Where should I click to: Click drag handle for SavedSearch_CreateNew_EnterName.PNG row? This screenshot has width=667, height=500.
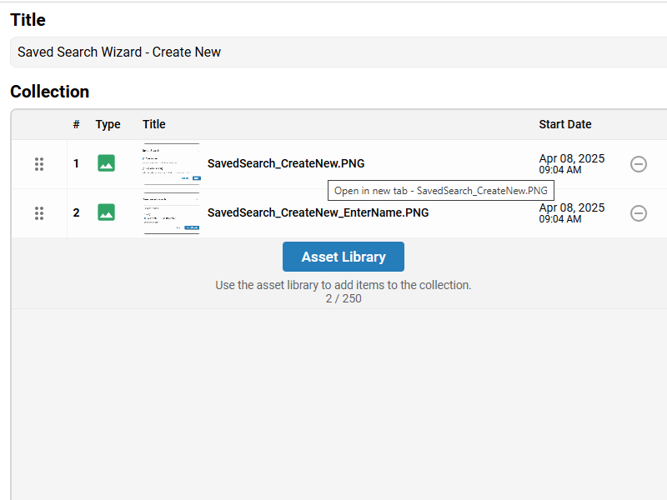39,213
